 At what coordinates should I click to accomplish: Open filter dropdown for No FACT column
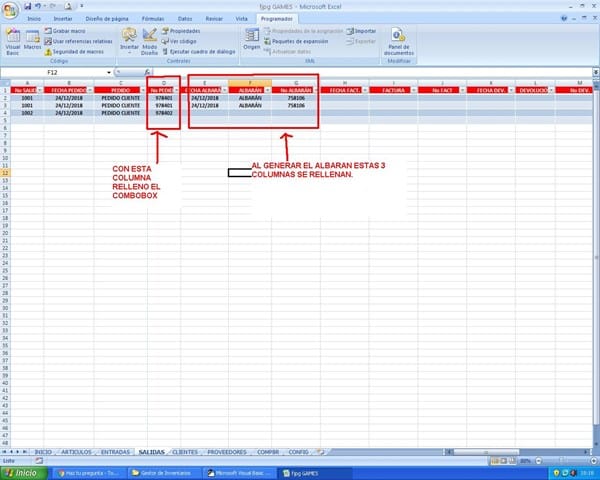(x=462, y=90)
